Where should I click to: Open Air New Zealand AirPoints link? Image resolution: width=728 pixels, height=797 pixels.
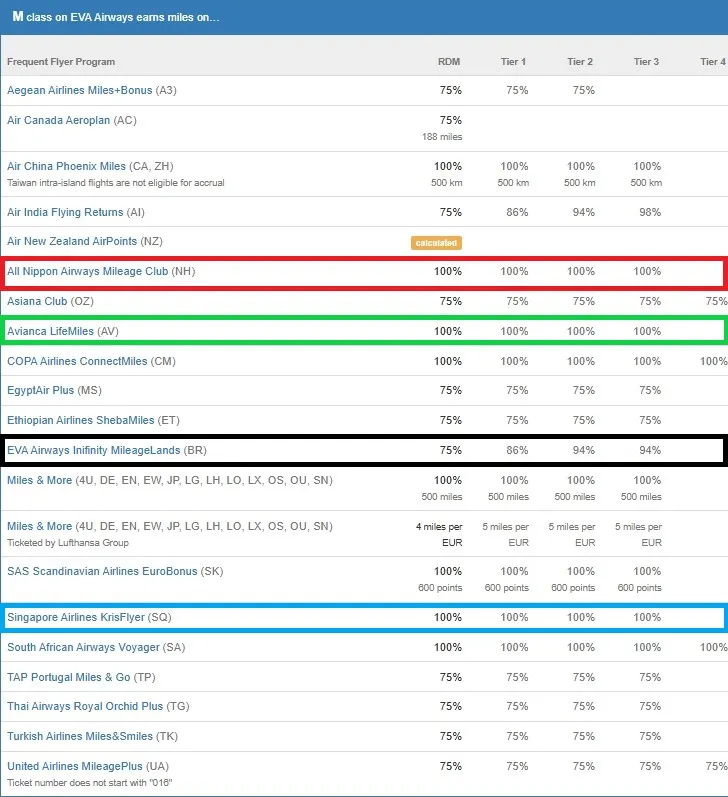[x=72, y=241]
